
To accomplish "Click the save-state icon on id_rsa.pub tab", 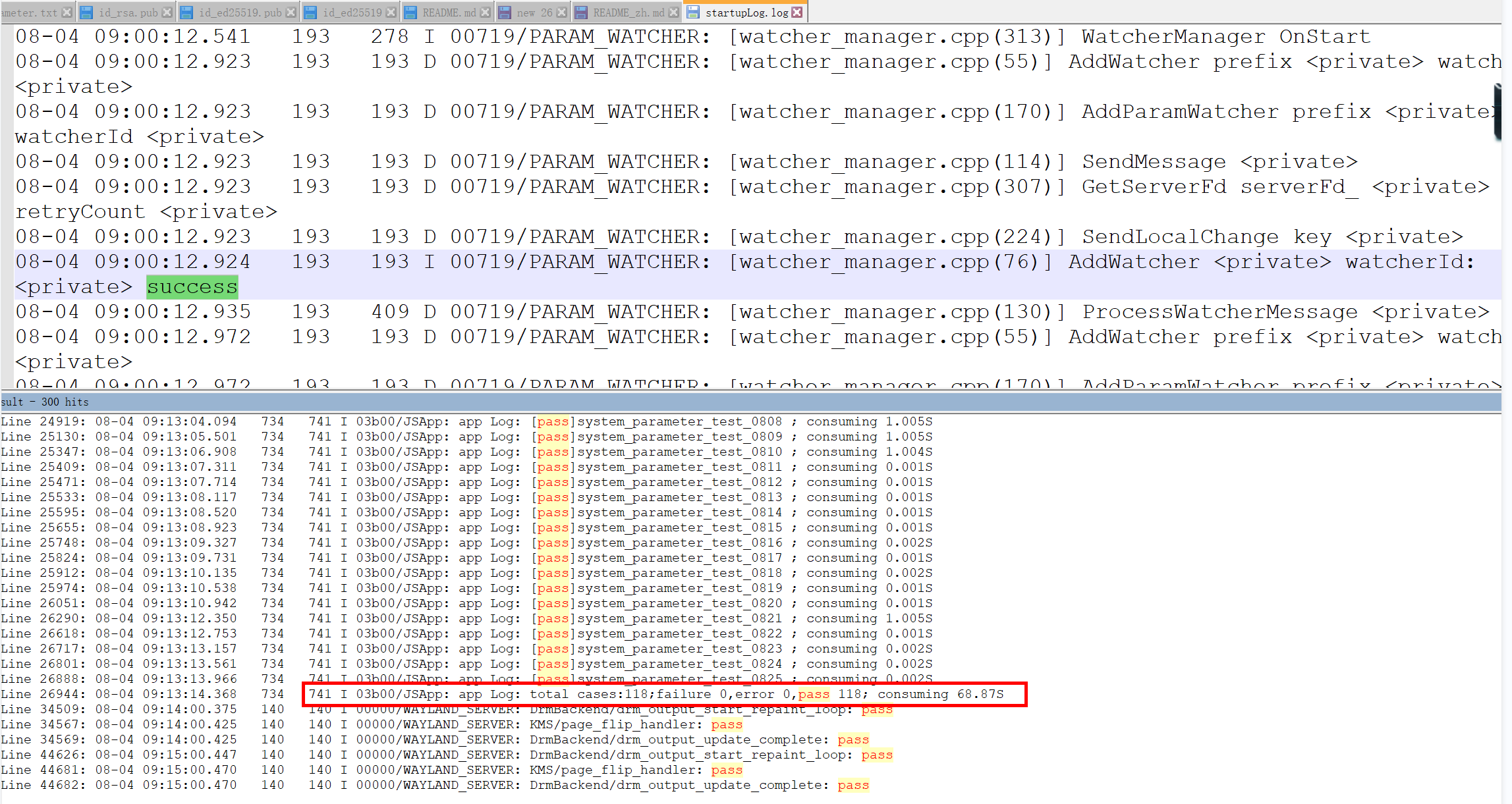I will coord(86,13).
